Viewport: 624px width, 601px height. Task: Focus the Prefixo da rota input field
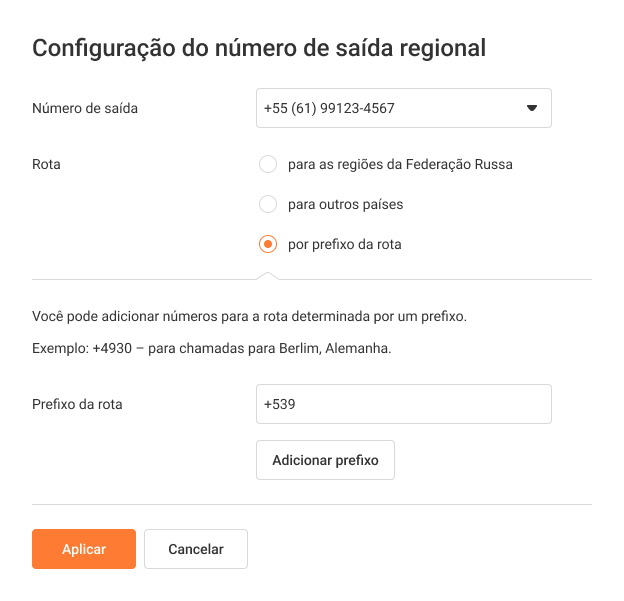pyautogui.click(x=403, y=404)
